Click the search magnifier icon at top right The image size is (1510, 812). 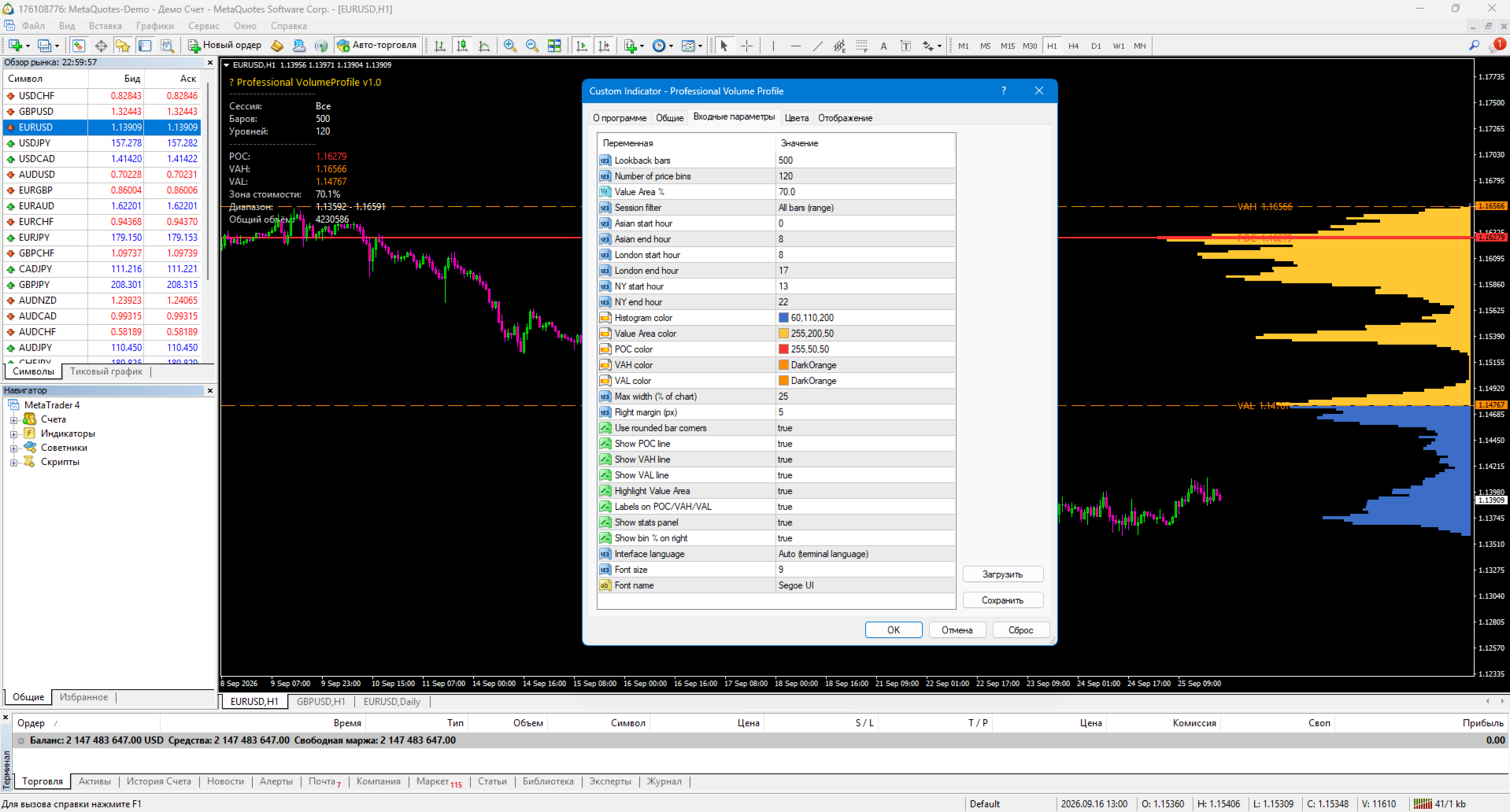point(1474,46)
